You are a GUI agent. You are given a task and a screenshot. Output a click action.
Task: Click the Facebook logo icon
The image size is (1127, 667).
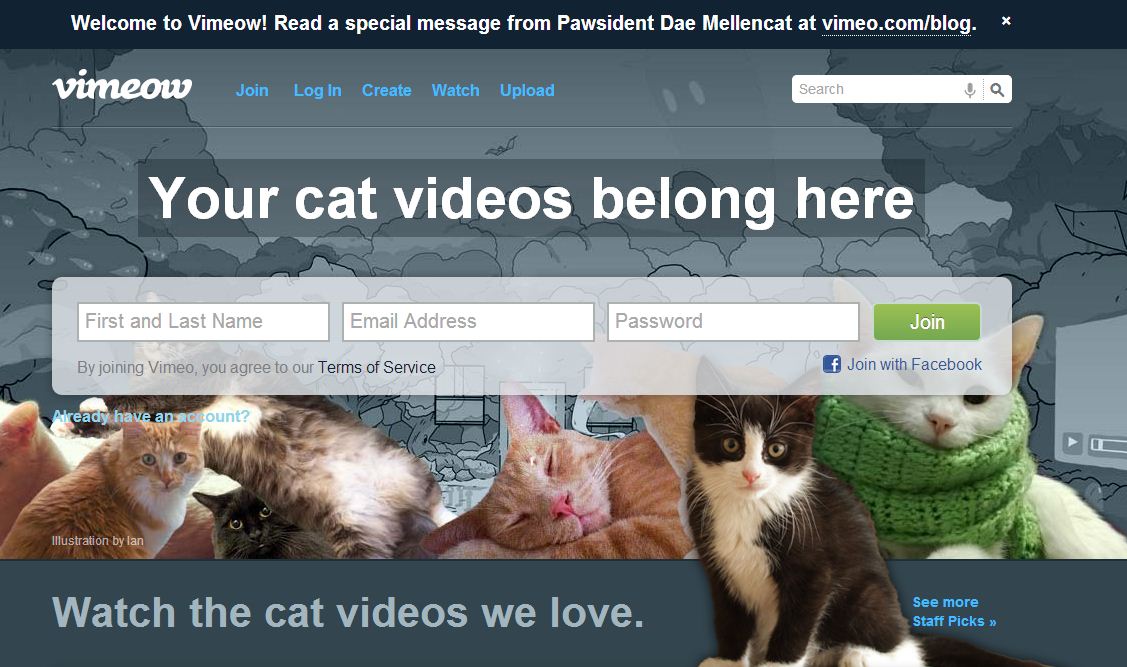(832, 364)
